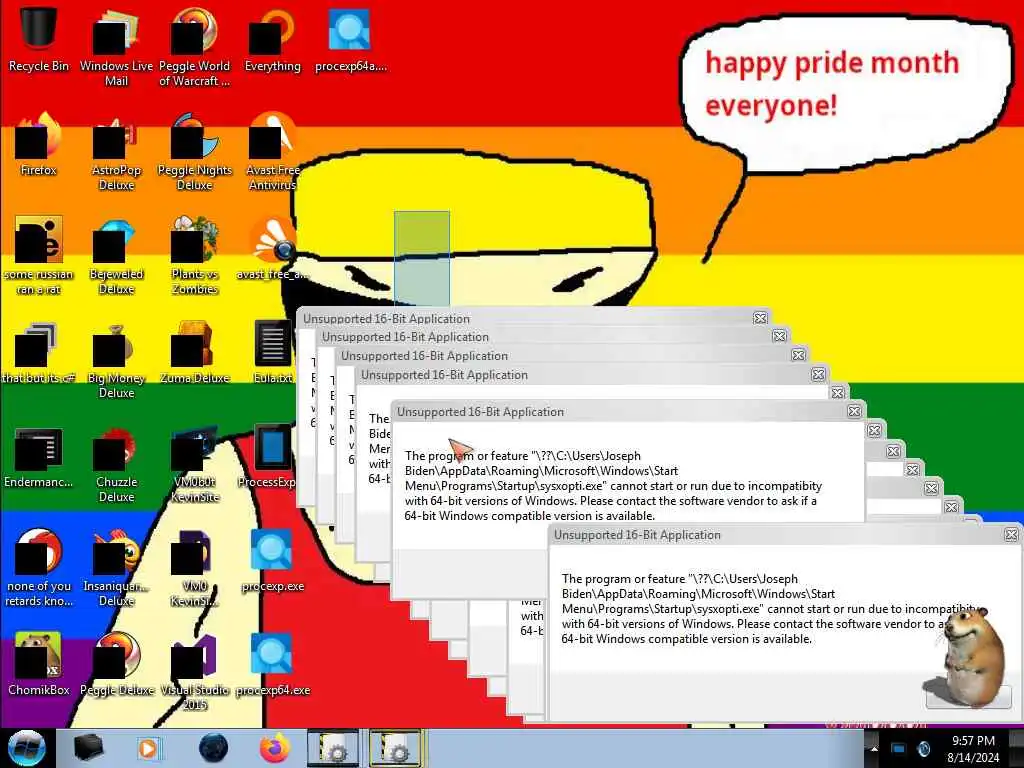Open the Bejeweled Deluxe shortcut

(116, 255)
